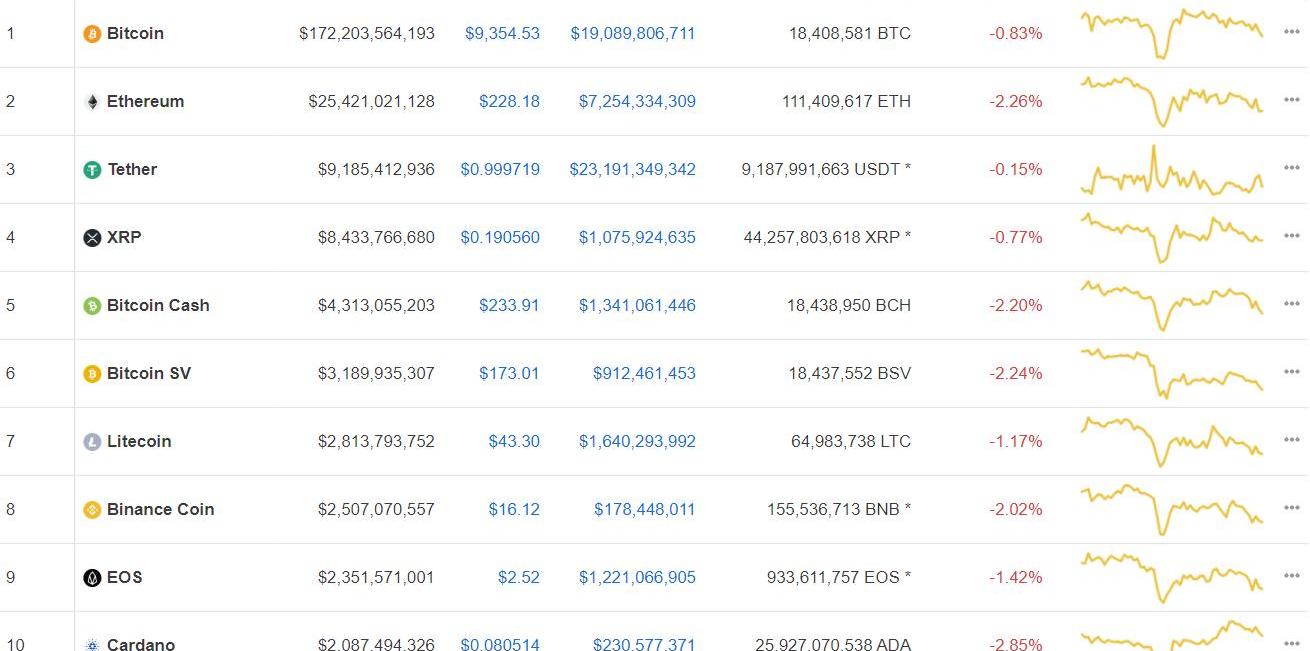This screenshot has height=651, width=1310.
Task: Click the XRP price $0.190560
Action: point(500,237)
